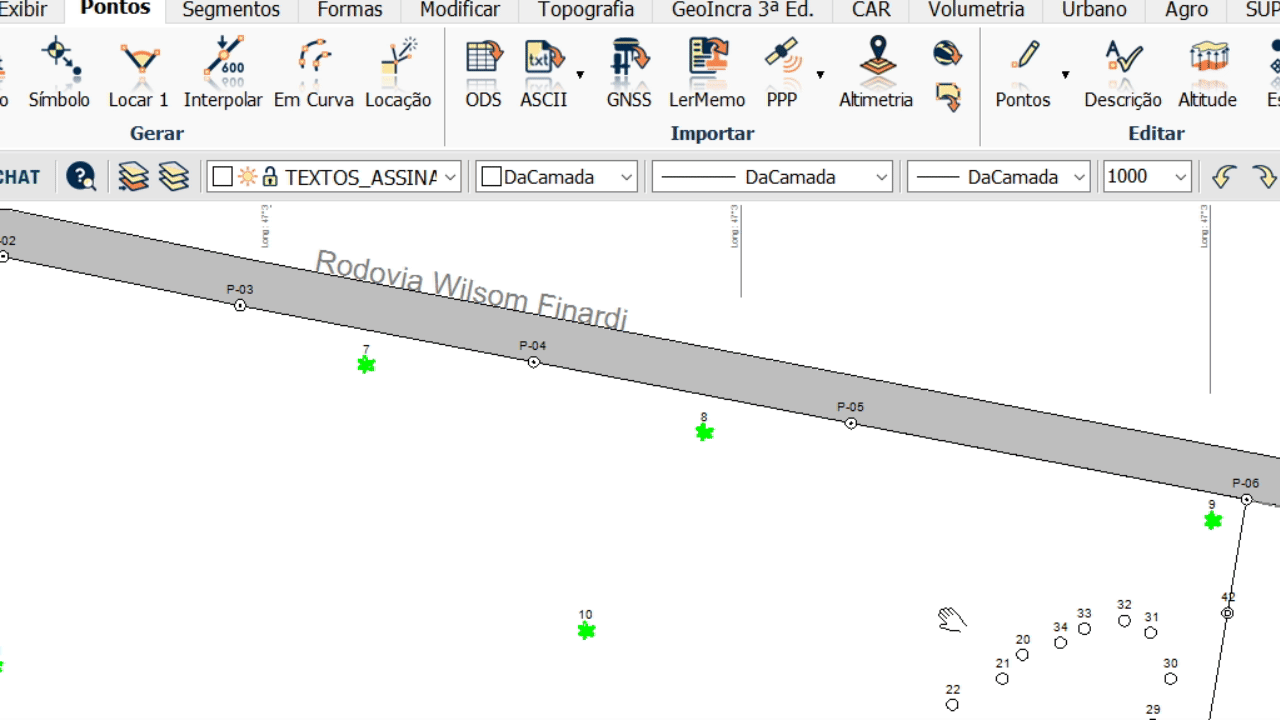The height and width of the screenshot is (720, 1280).
Task: Click point marker P-04 on the road
Action: pos(534,362)
